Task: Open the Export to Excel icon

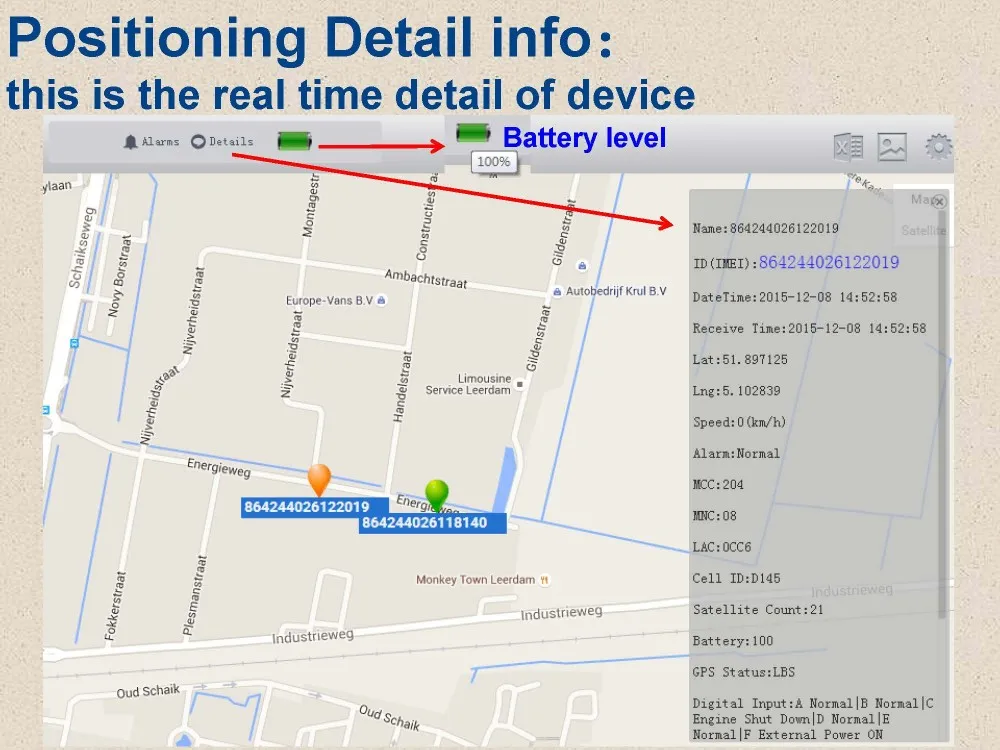Action: (x=849, y=146)
